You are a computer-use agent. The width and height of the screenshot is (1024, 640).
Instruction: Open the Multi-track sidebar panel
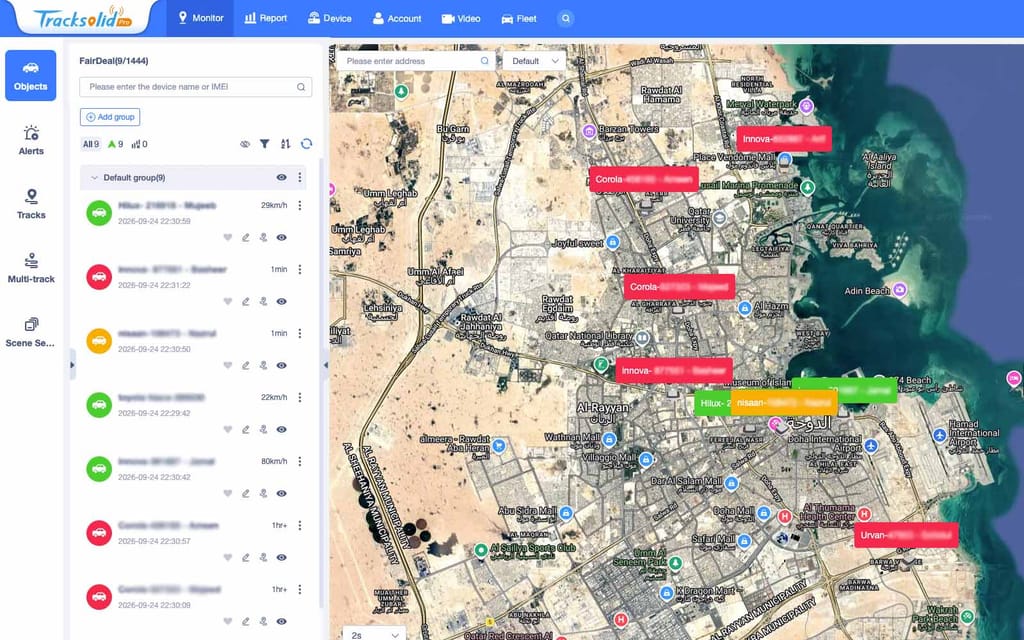[31, 268]
